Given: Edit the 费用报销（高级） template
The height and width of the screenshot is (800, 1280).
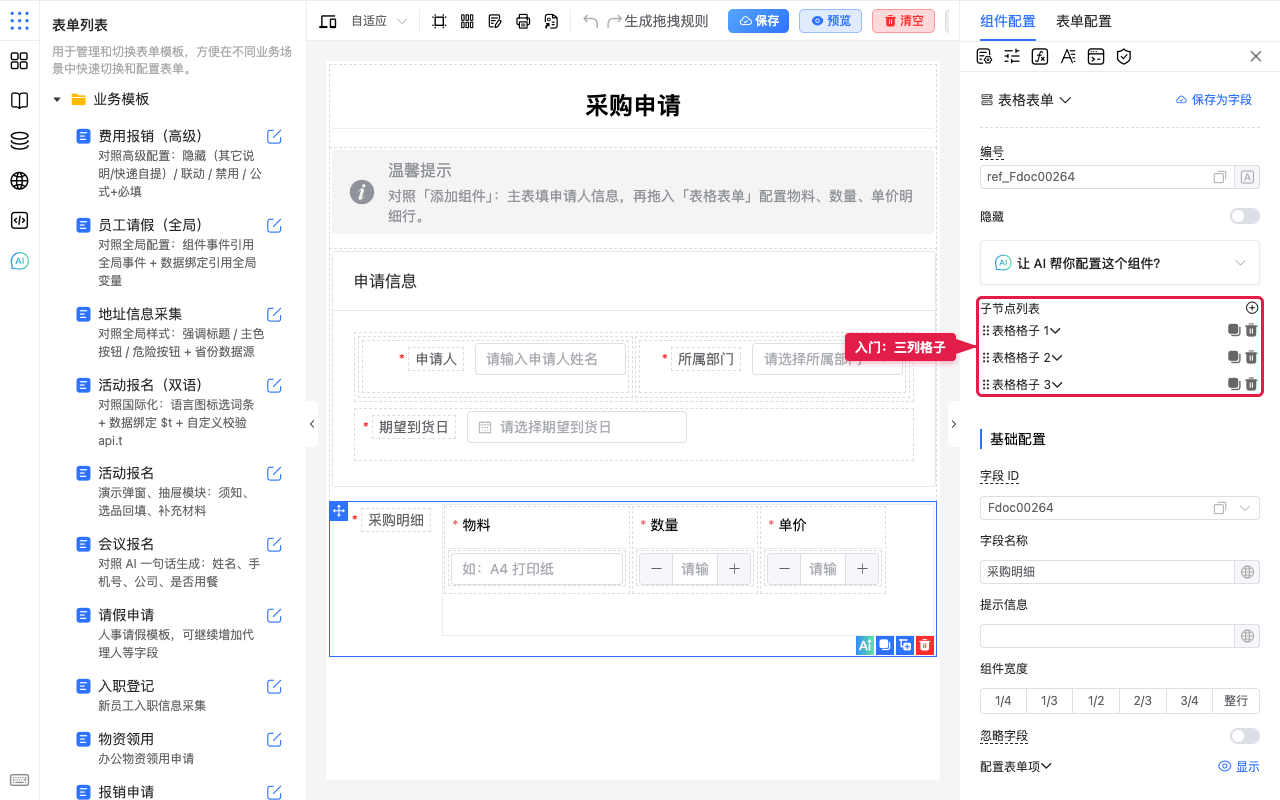Looking at the screenshot, I should pos(274,136).
